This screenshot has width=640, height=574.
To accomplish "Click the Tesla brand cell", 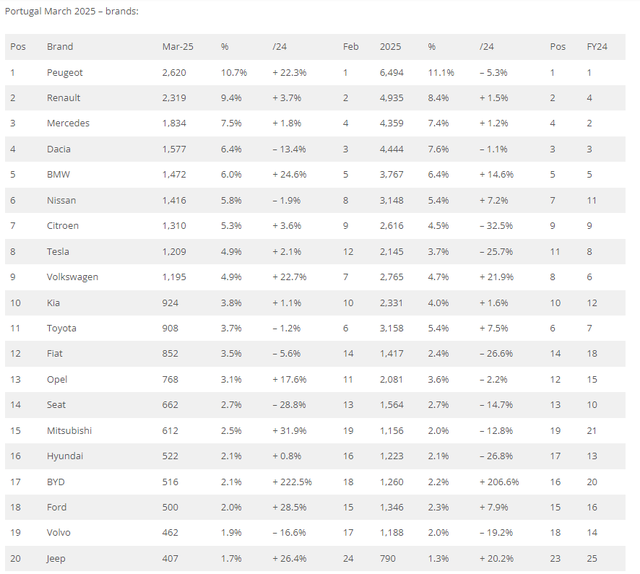I will pyautogui.click(x=59, y=252).
